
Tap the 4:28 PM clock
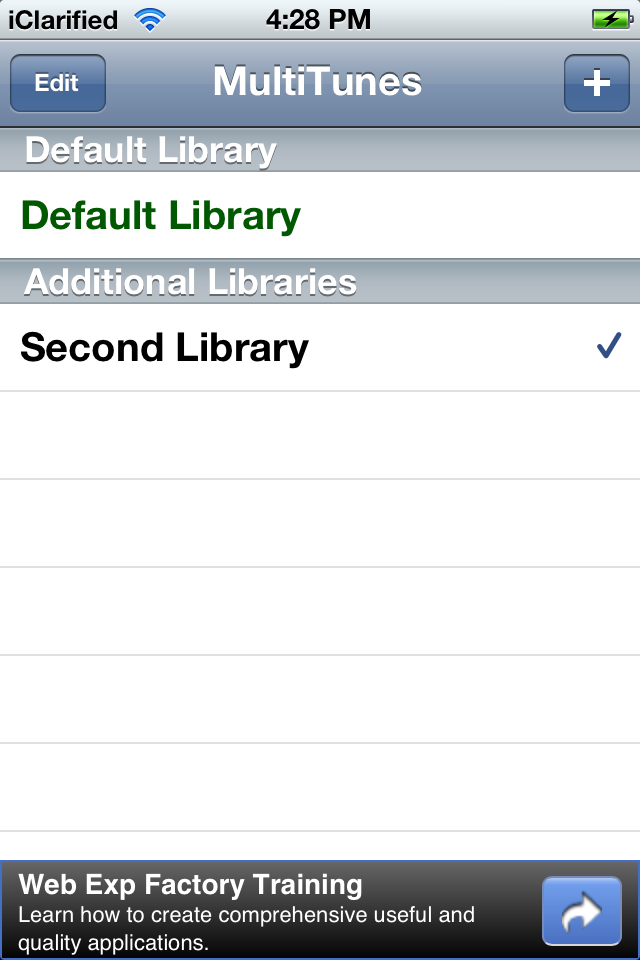(x=319, y=19)
